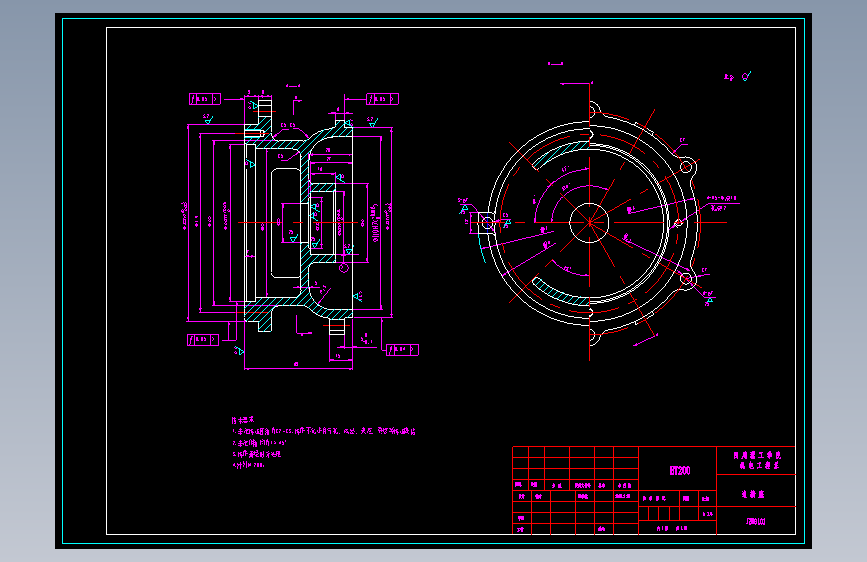This screenshot has height=562, width=867.
Task: Pick the lower-right bolt hole on flange
Action: coord(686,279)
